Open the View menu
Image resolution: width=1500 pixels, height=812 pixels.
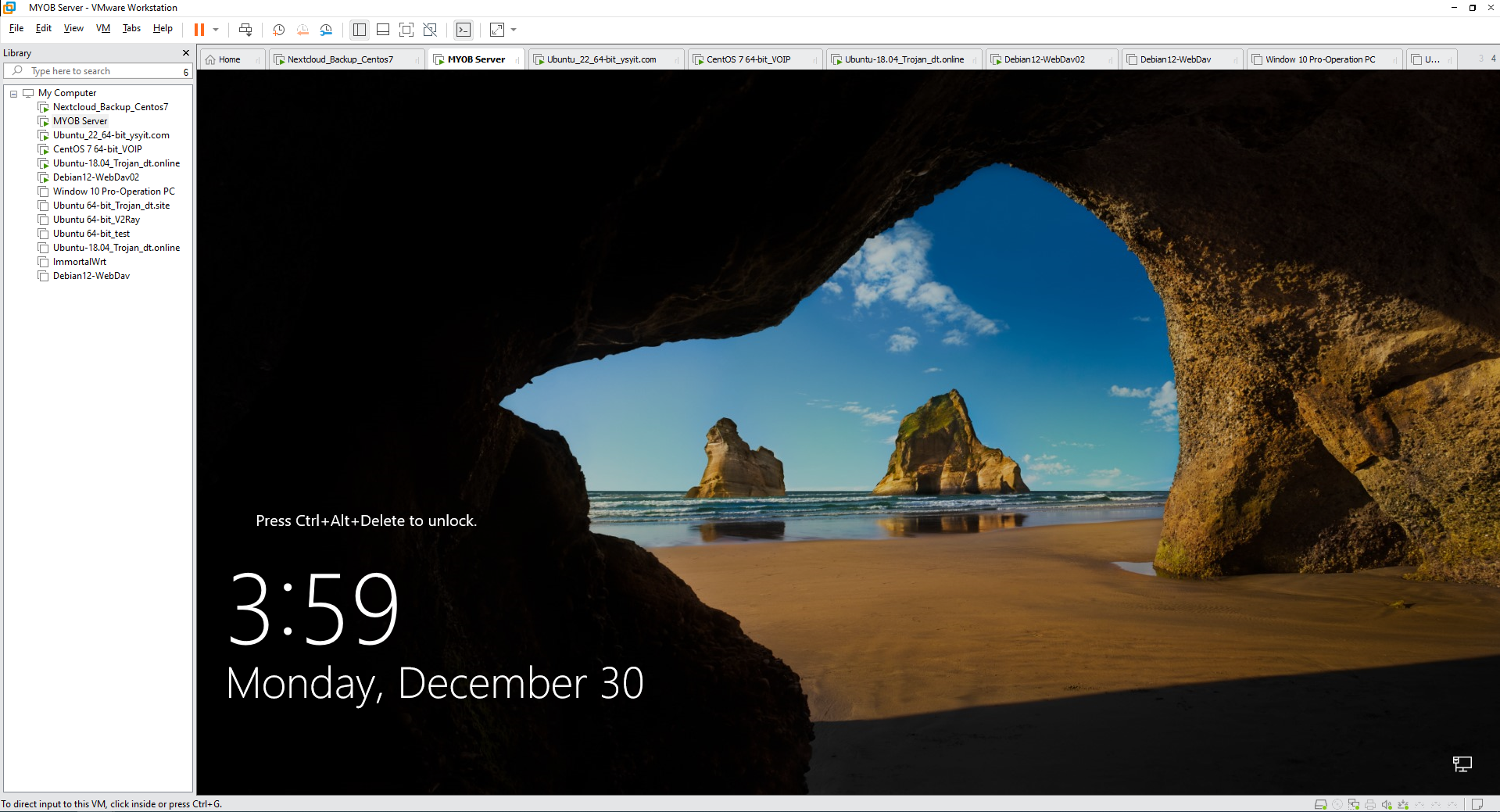point(73,28)
